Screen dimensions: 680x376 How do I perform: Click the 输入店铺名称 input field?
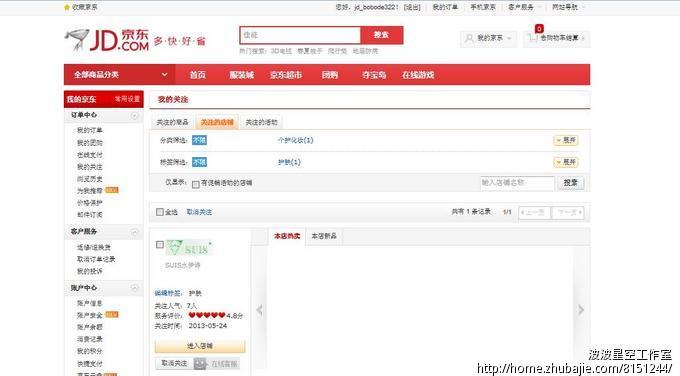(517, 183)
